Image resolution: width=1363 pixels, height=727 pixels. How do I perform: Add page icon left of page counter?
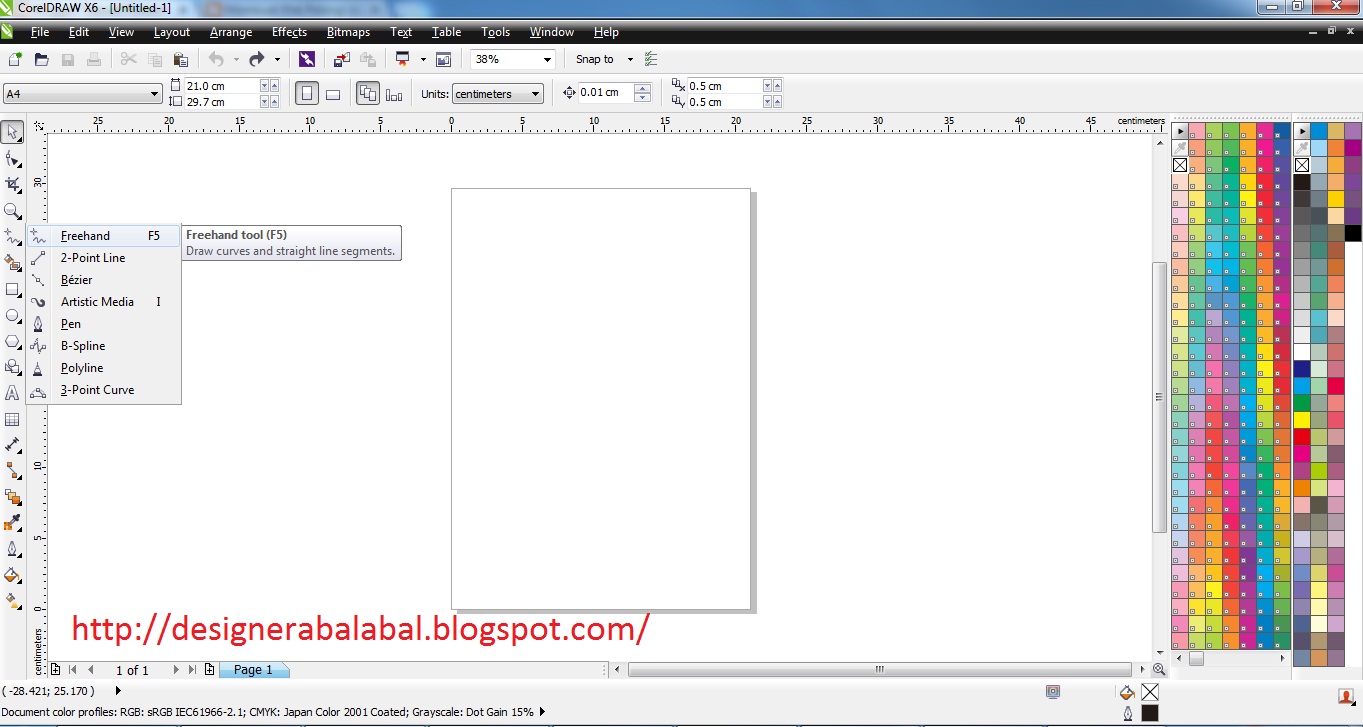56,670
